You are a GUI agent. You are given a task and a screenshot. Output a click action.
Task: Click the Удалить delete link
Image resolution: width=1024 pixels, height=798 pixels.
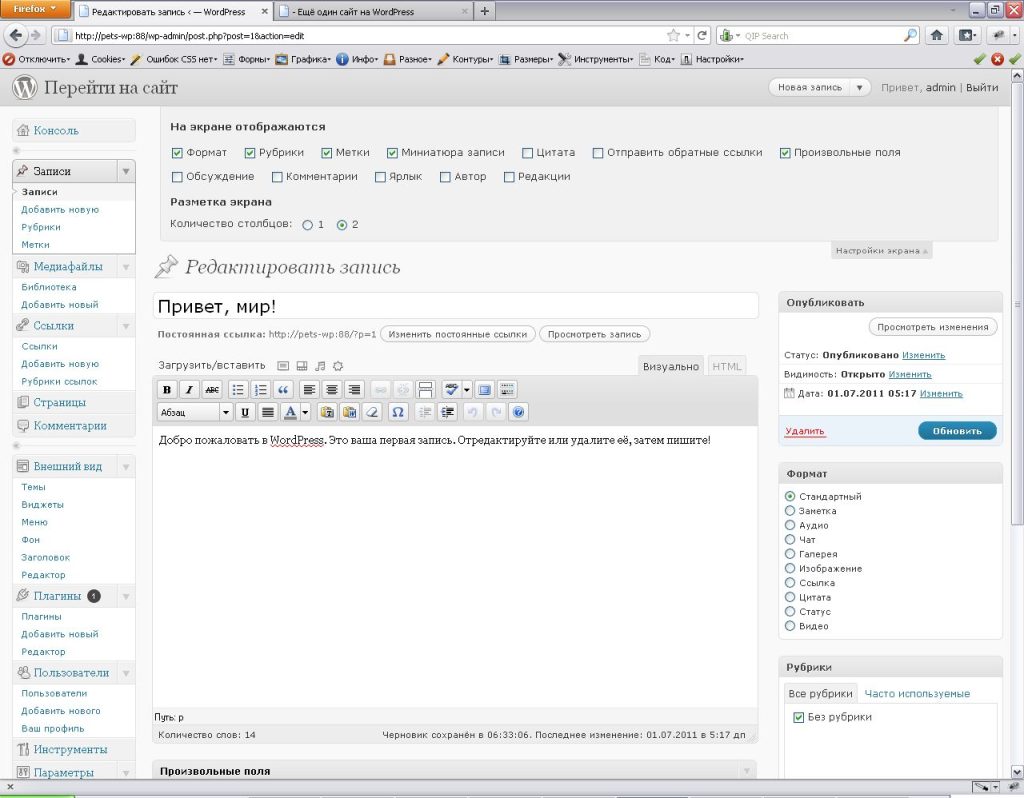point(805,431)
